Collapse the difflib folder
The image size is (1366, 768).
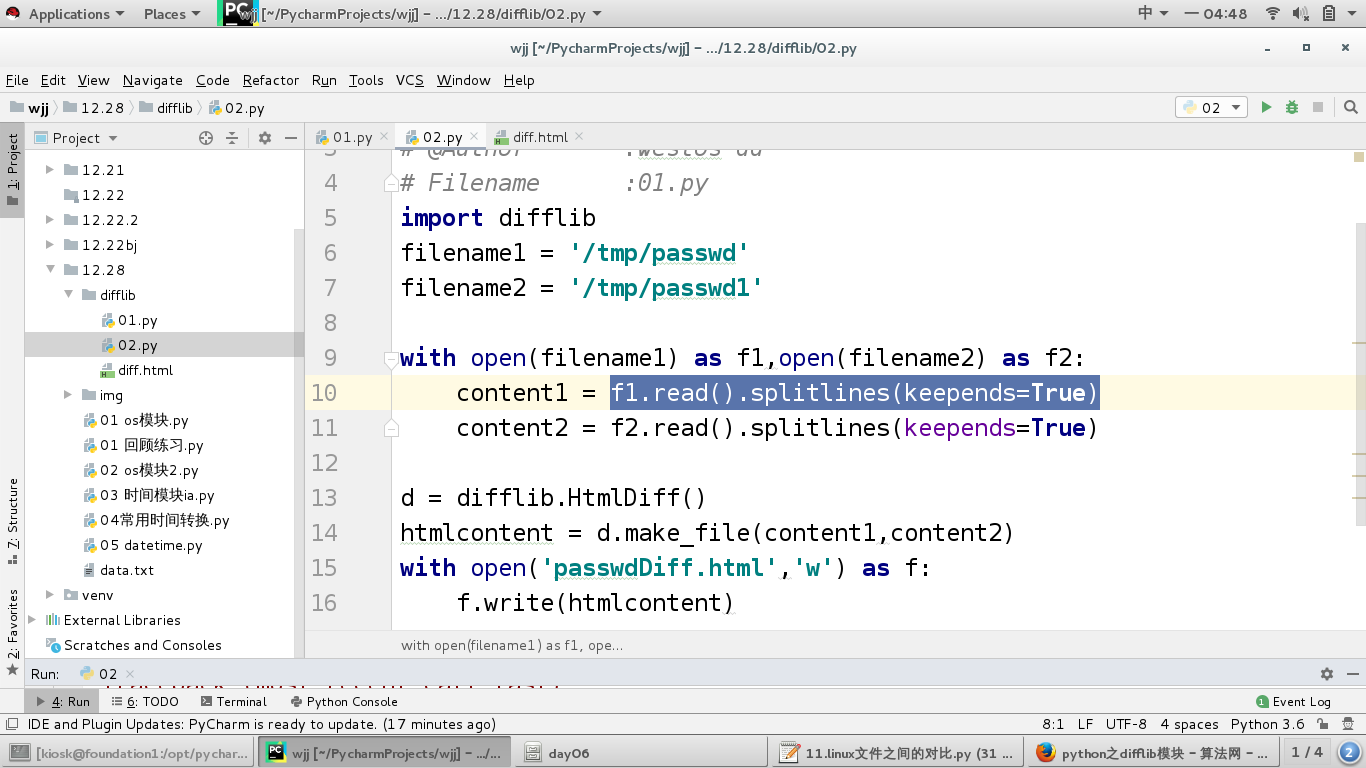coord(68,295)
